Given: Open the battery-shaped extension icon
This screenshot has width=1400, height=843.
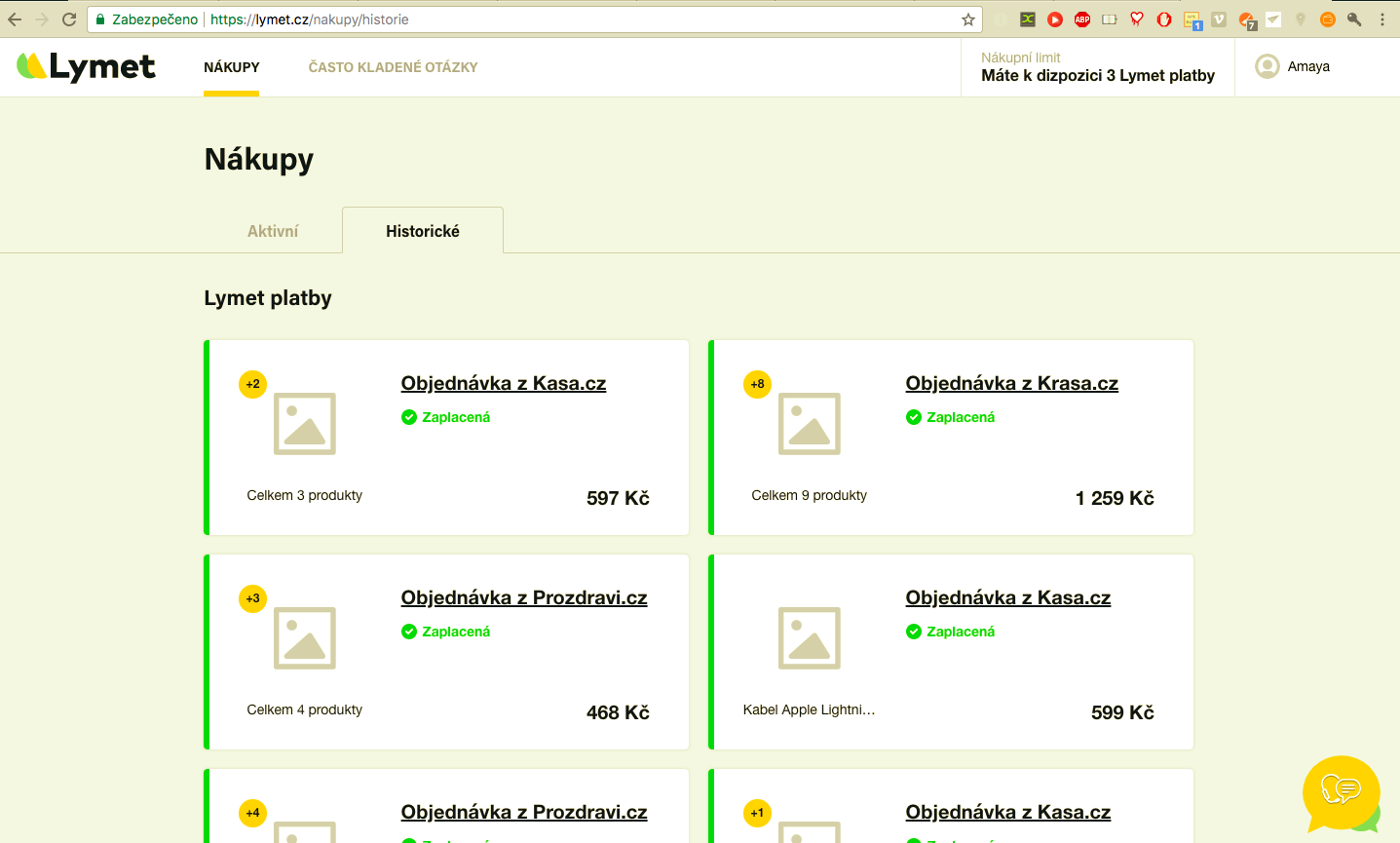Looking at the screenshot, I should [1110, 19].
